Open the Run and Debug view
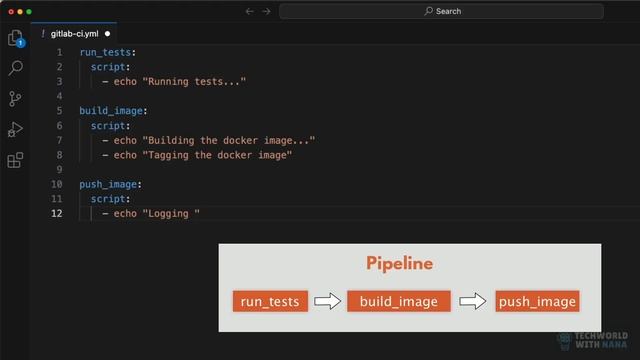The width and height of the screenshot is (640, 360). click(x=15, y=129)
